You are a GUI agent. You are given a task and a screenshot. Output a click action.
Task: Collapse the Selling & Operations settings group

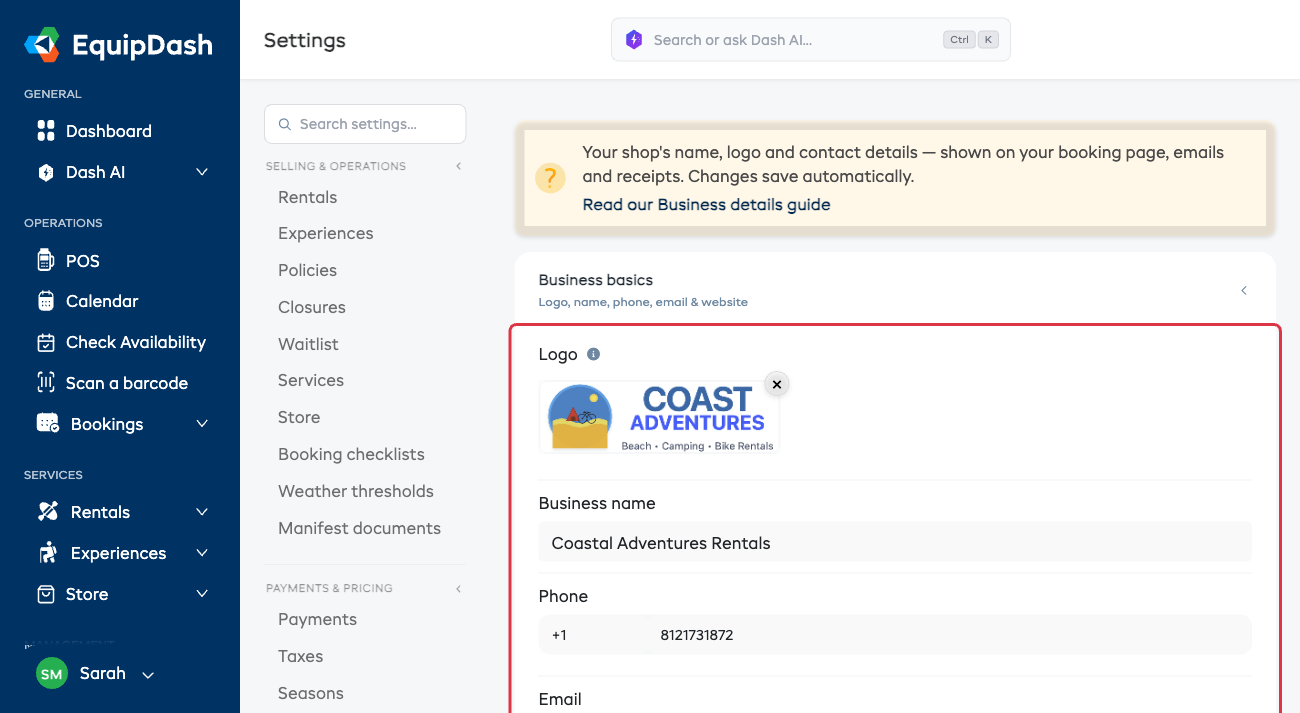(x=459, y=166)
